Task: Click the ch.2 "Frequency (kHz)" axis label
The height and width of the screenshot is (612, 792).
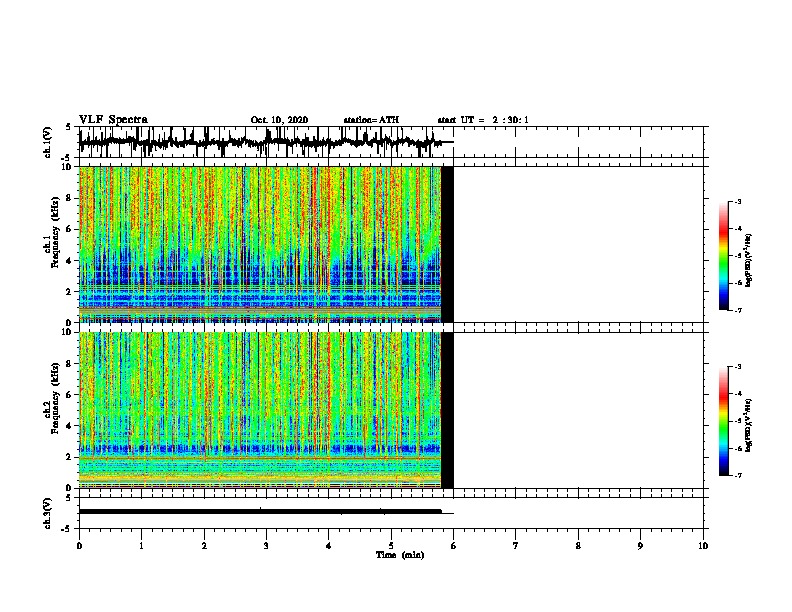Action: pyautogui.click(x=55, y=398)
